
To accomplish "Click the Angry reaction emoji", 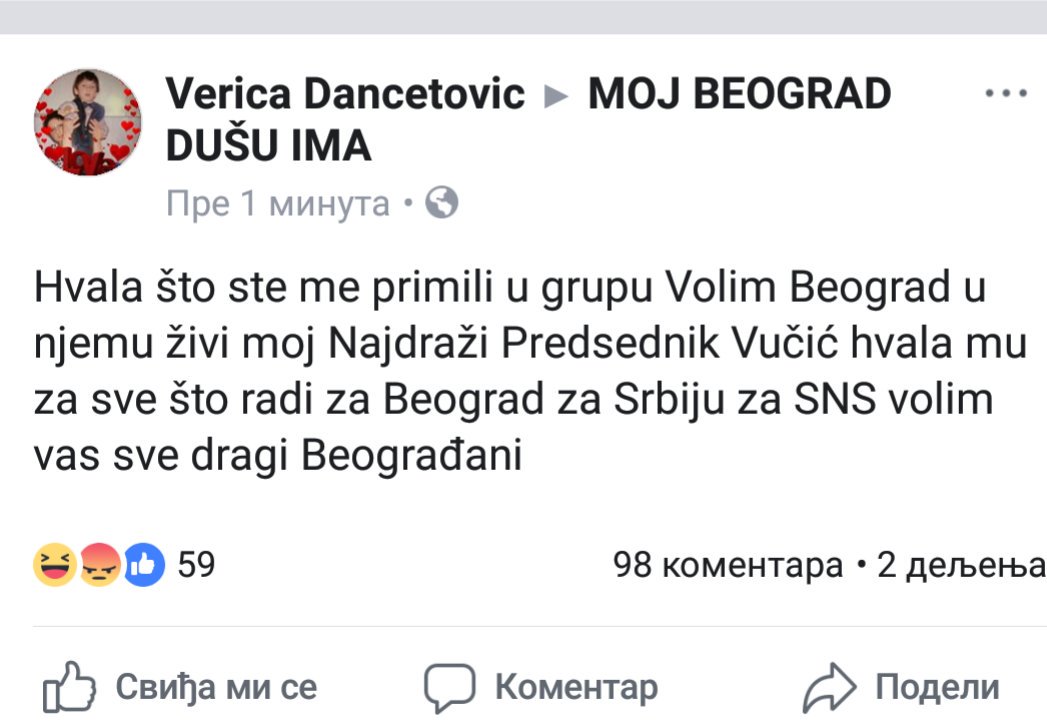I will pos(100,566).
